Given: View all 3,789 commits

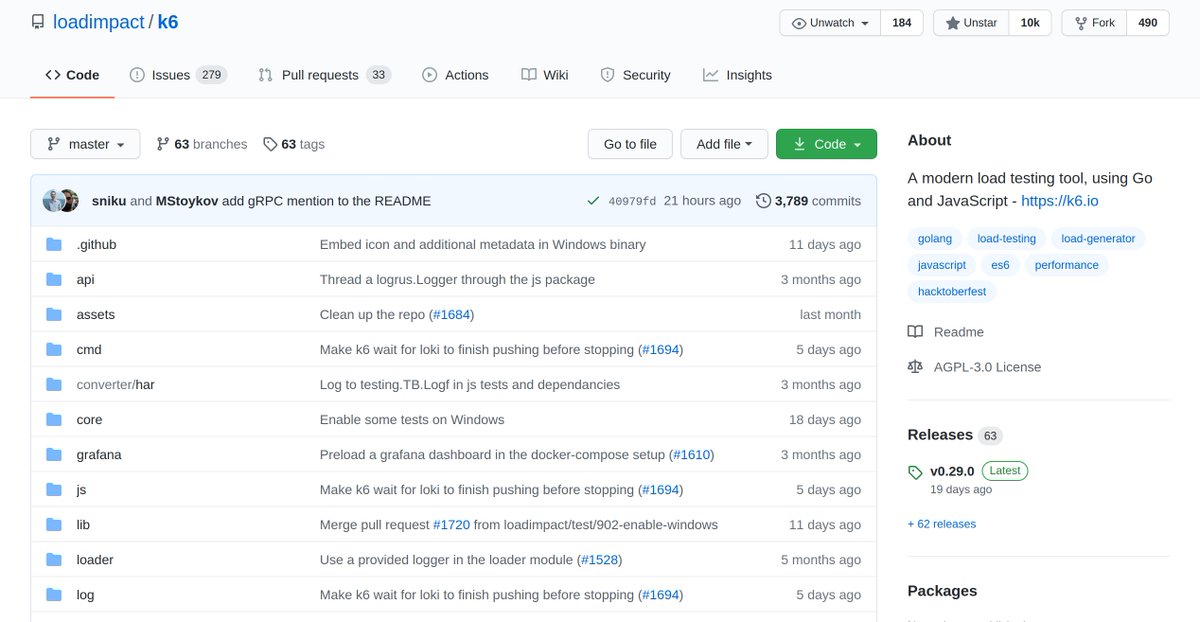Looking at the screenshot, I should tap(809, 200).
